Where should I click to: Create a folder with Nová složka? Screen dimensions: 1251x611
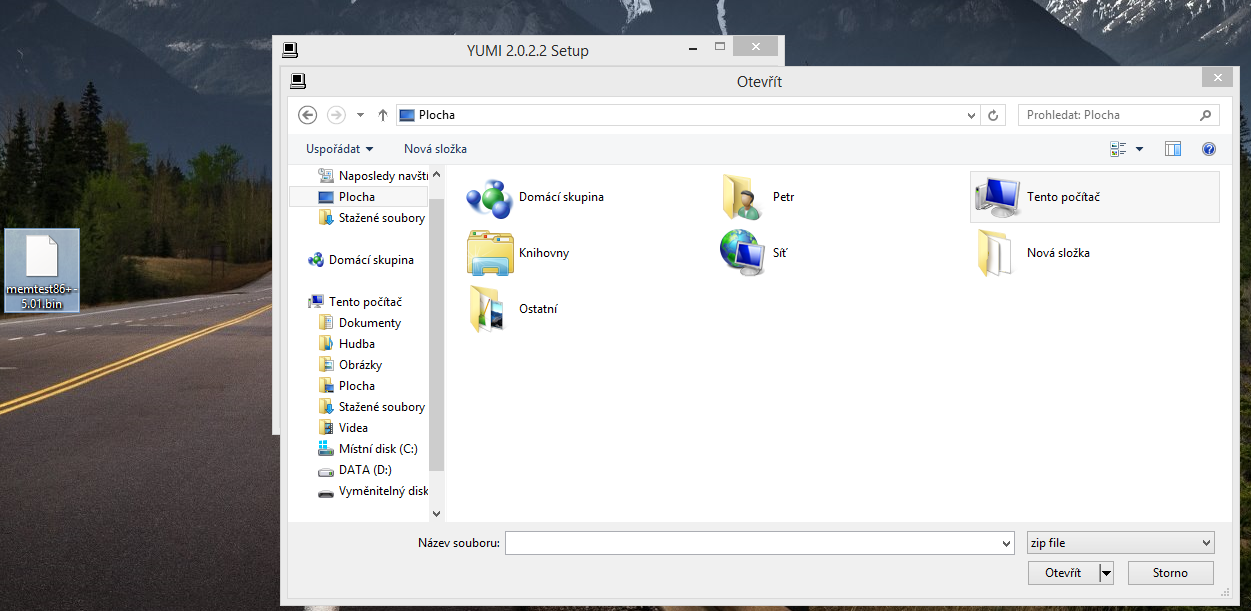(435, 149)
